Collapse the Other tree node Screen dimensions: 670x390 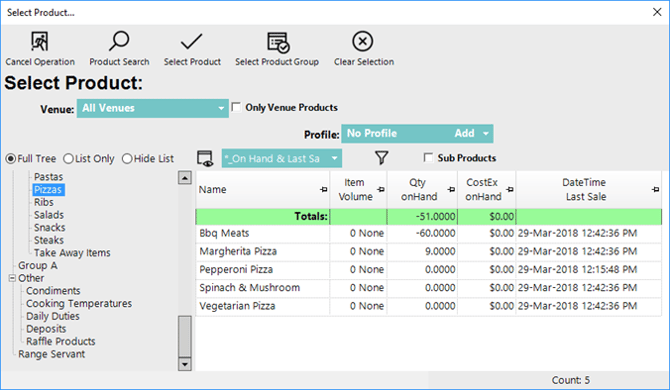12,278
